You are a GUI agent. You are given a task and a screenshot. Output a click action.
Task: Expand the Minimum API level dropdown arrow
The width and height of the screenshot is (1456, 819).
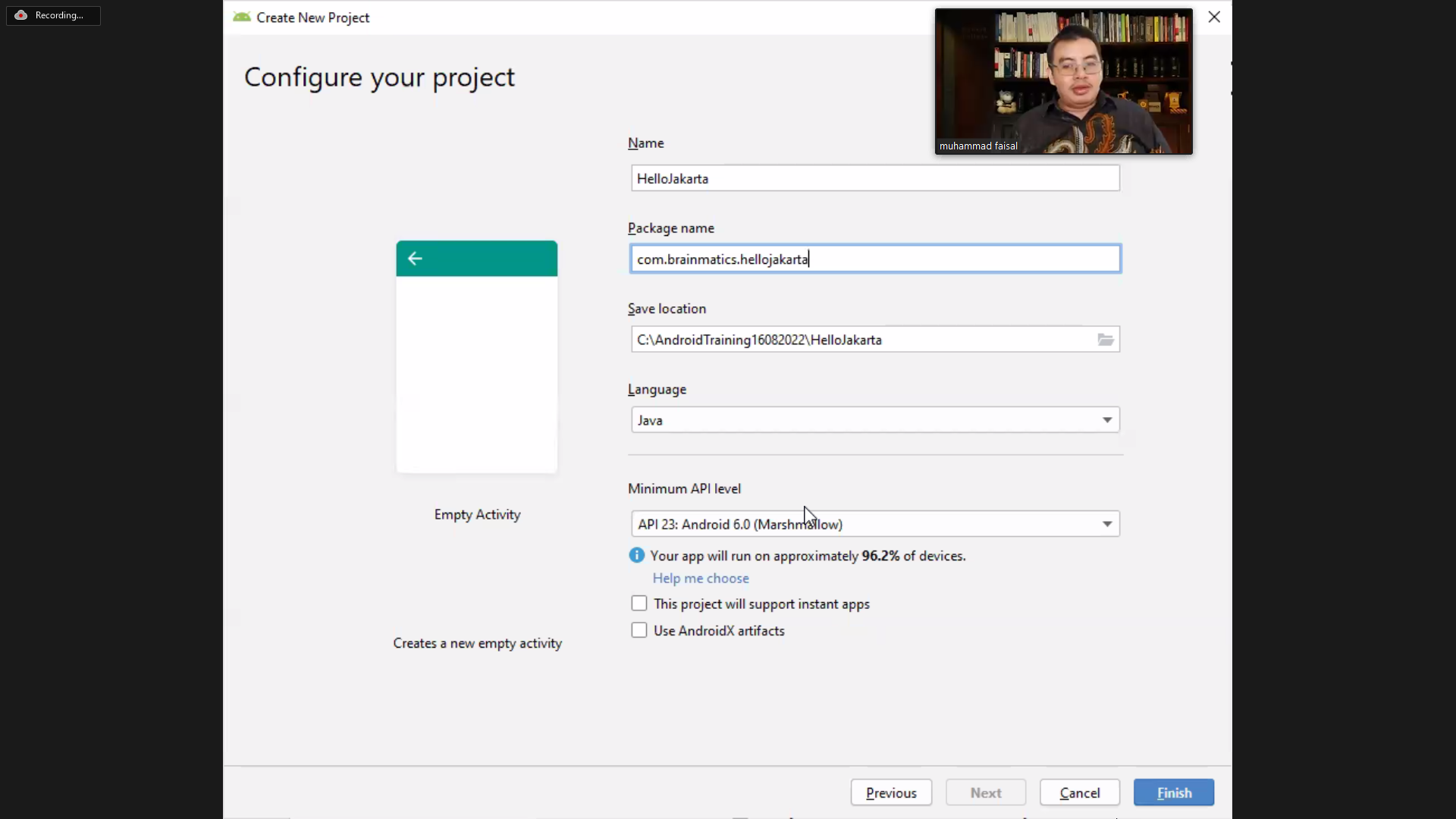coord(1106,524)
